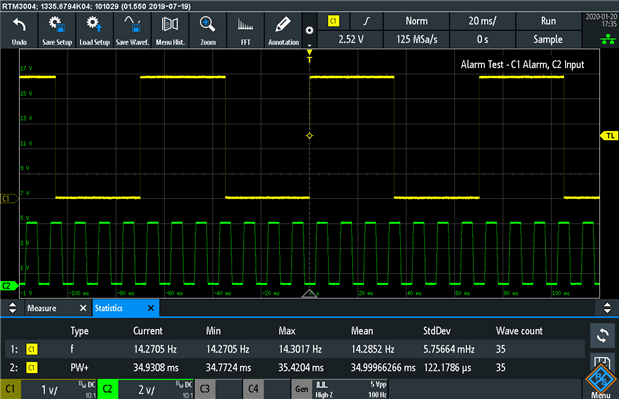Click the Wave count column header
This screenshot has height=399, width=619.
(519, 331)
